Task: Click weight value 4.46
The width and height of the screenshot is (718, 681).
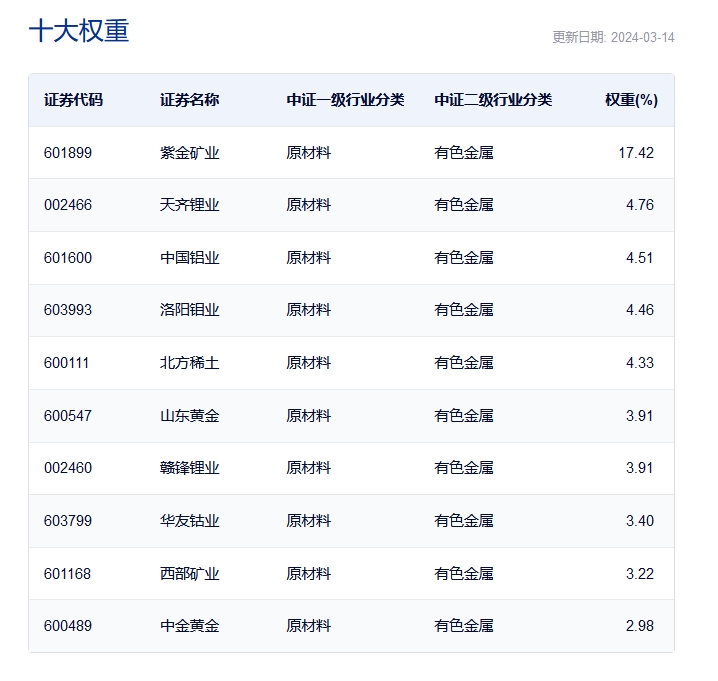Action: (640, 310)
